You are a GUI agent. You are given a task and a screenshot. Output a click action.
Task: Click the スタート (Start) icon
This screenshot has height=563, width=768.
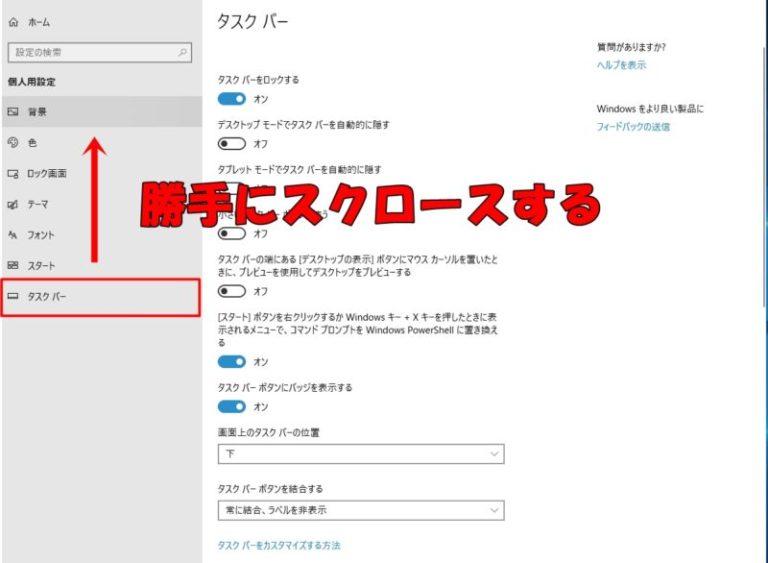coord(13,266)
